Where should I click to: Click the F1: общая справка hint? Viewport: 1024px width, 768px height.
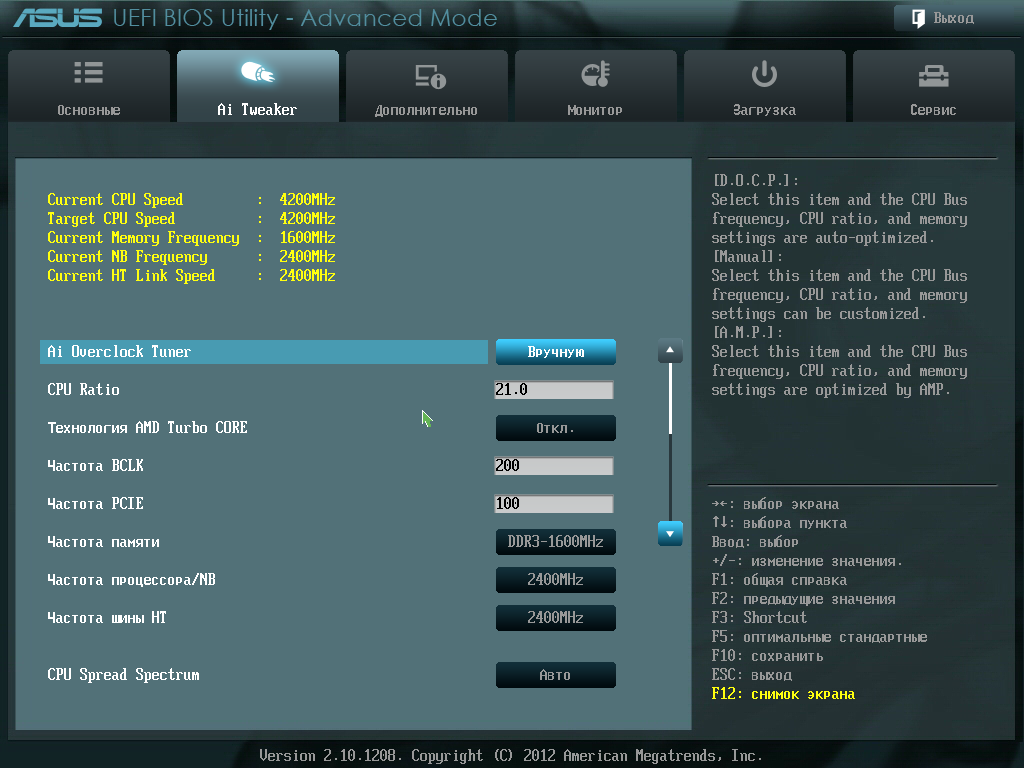tap(779, 580)
